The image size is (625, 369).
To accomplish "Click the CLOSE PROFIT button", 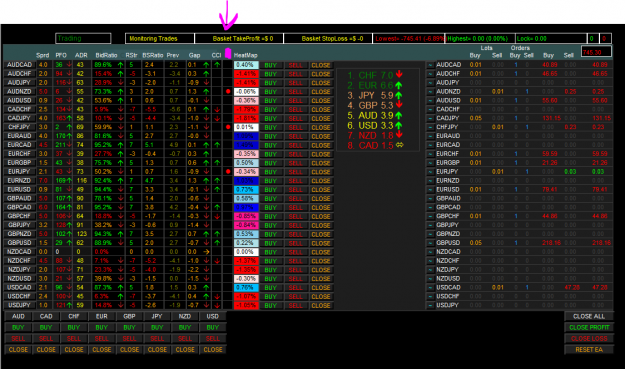I will tap(589, 328).
